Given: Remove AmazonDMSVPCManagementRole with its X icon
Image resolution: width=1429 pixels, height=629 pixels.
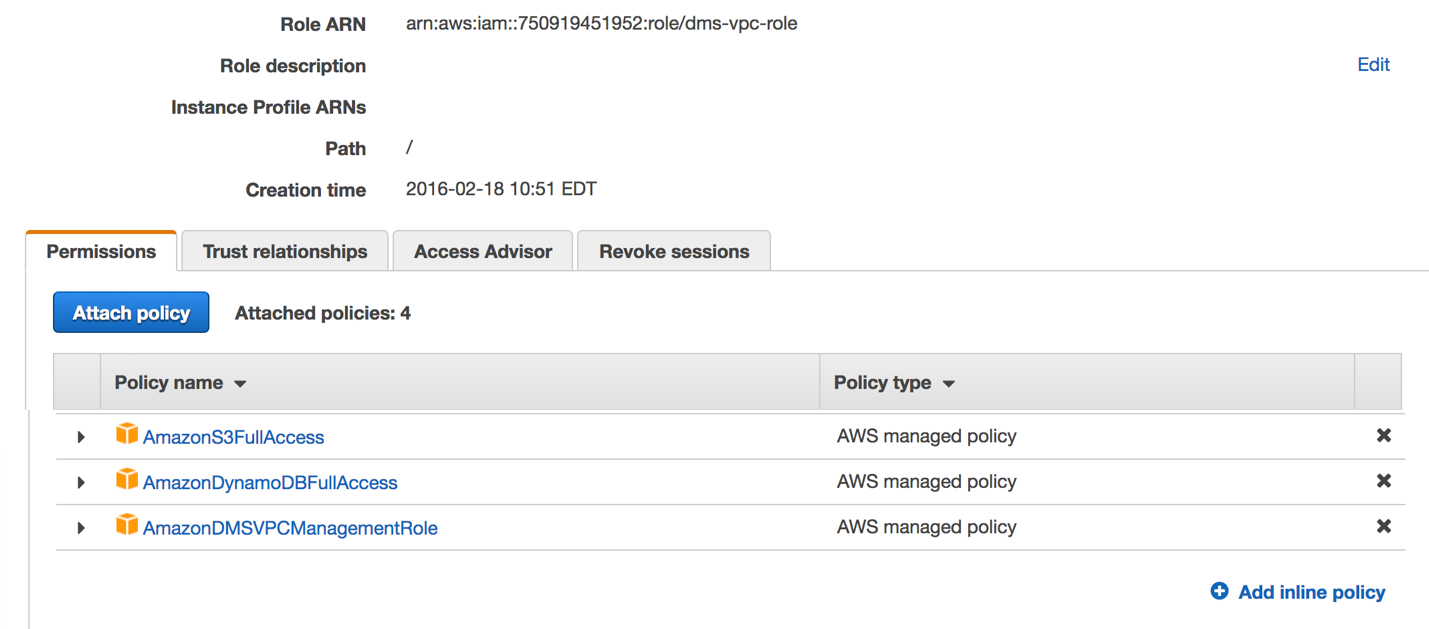Looking at the screenshot, I should pos(1384,526).
